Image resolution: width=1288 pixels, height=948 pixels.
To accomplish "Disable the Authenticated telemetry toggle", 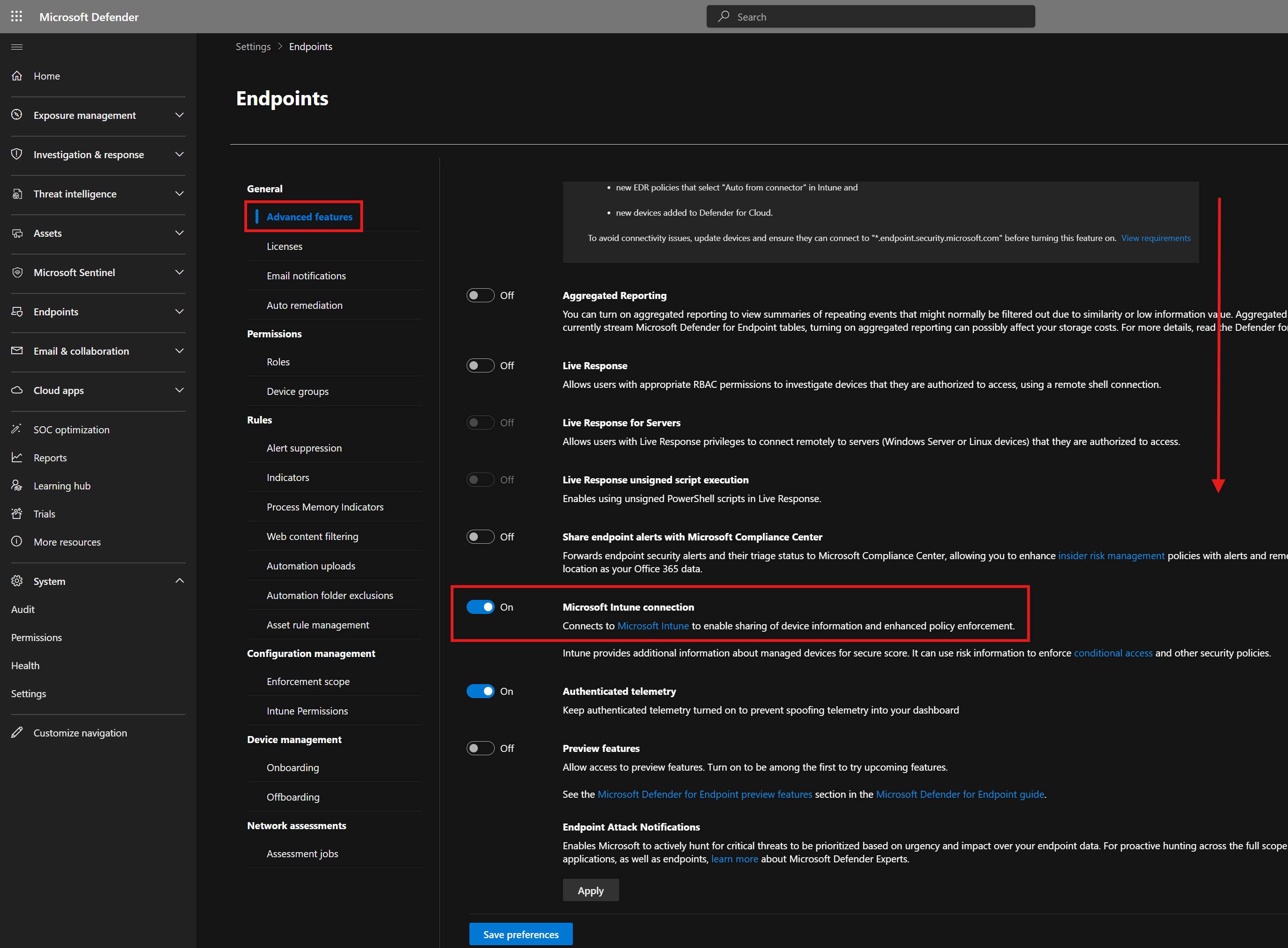I will coord(480,691).
